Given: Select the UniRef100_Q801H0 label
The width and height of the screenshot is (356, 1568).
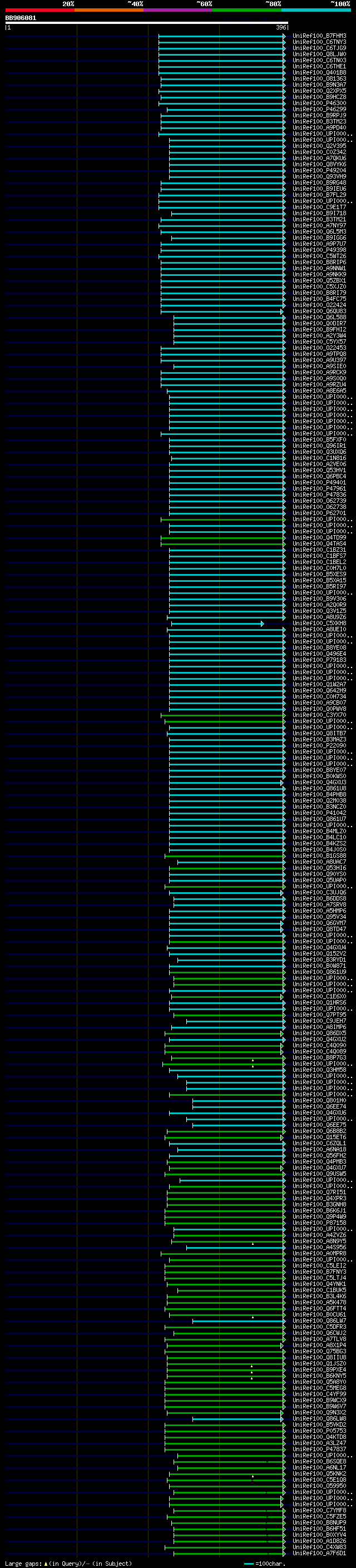Looking at the screenshot, I should pyautogui.click(x=319, y=1101).
